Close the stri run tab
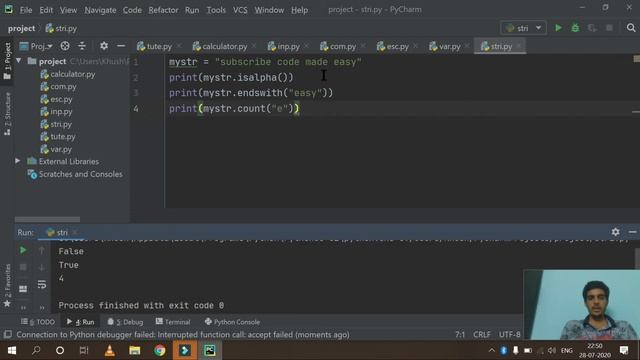Image resolution: width=640 pixels, height=360 pixels. [75, 232]
